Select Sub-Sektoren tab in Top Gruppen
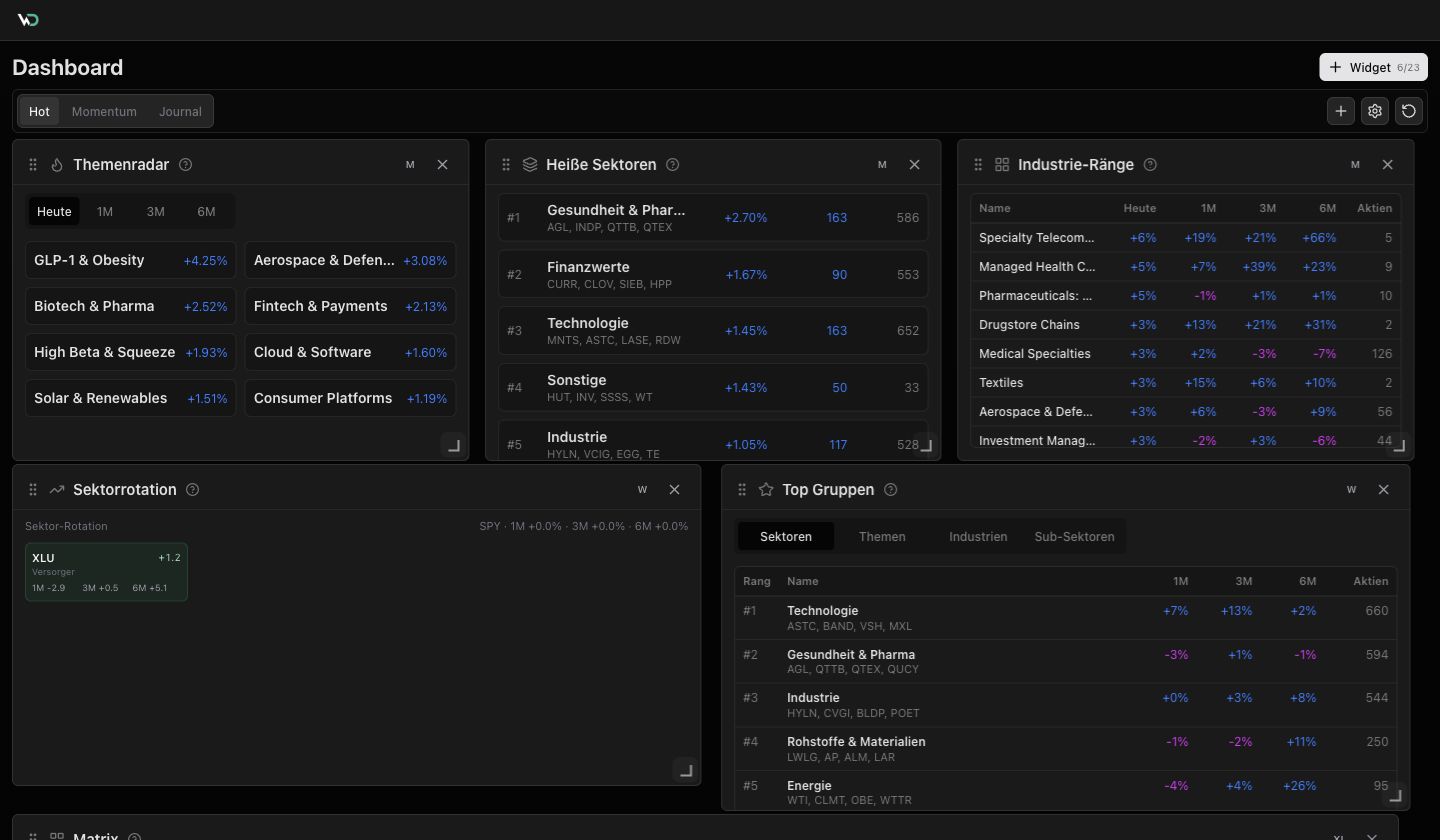The height and width of the screenshot is (840, 1440). pos(1074,536)
